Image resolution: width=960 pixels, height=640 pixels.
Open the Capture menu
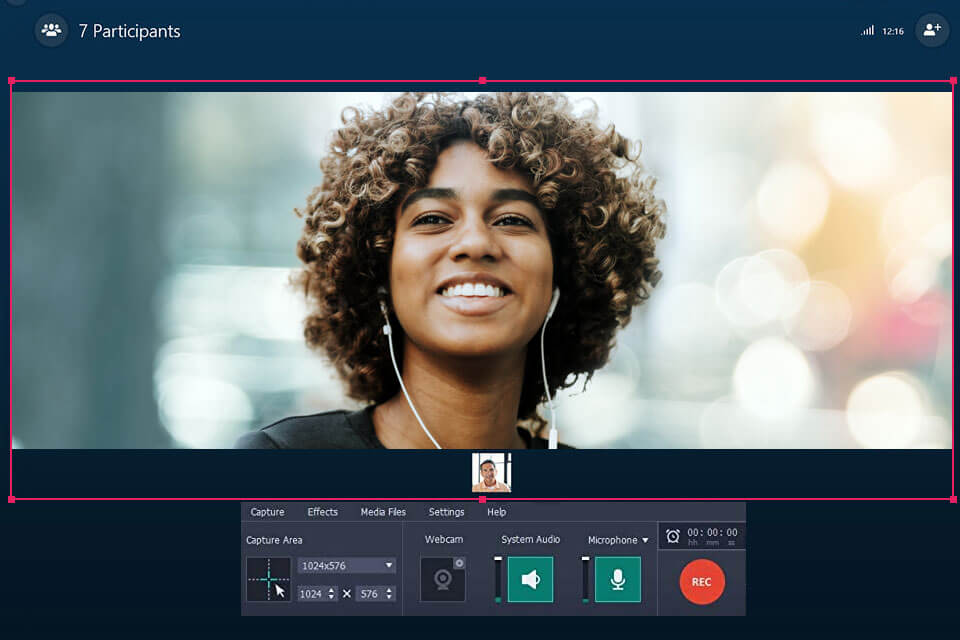[x=267, y=512]
